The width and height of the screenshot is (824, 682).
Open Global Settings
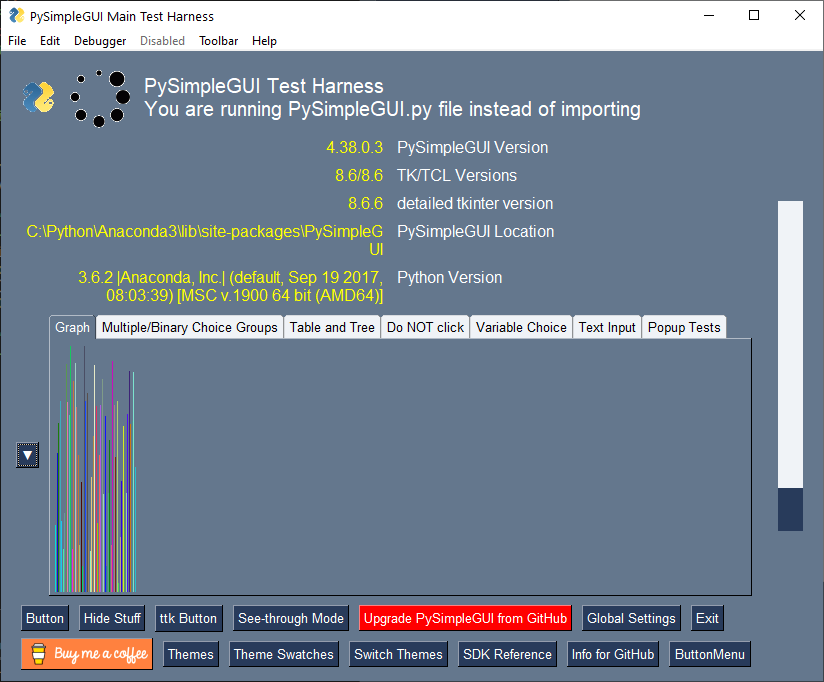click(x=631, y=618)
